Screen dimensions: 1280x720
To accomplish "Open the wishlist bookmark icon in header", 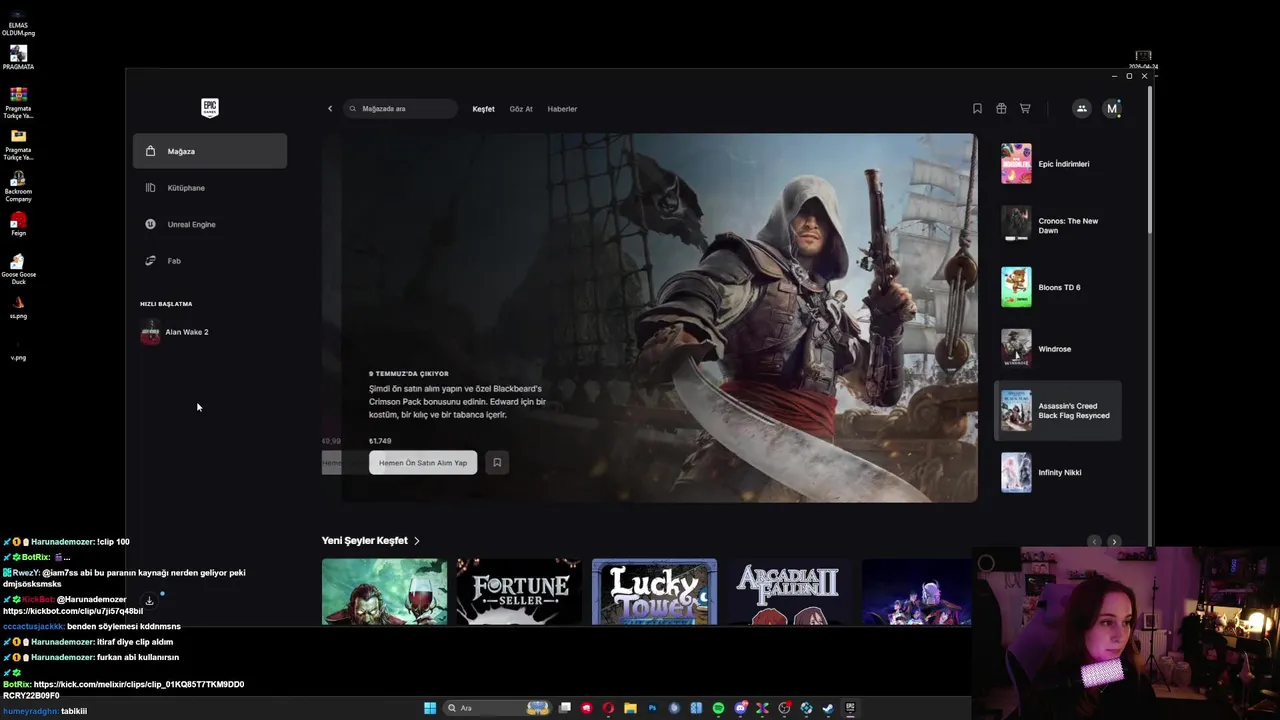I will 977,109.
